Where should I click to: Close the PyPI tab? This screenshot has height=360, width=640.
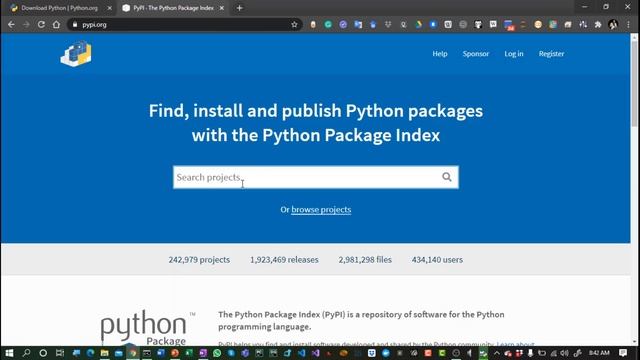[222, 8]
